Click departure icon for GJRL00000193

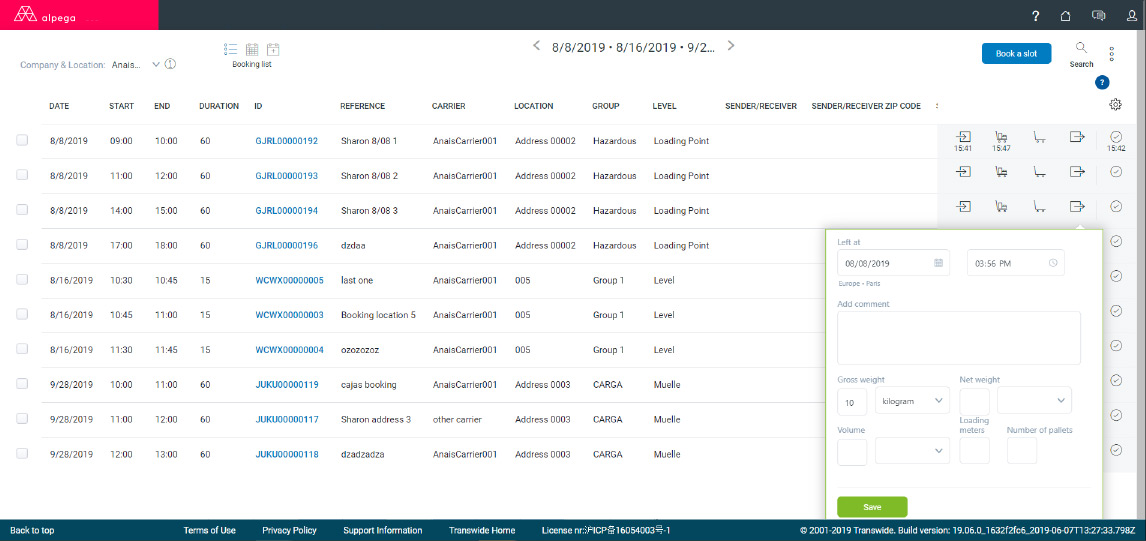click(1077, 172)
